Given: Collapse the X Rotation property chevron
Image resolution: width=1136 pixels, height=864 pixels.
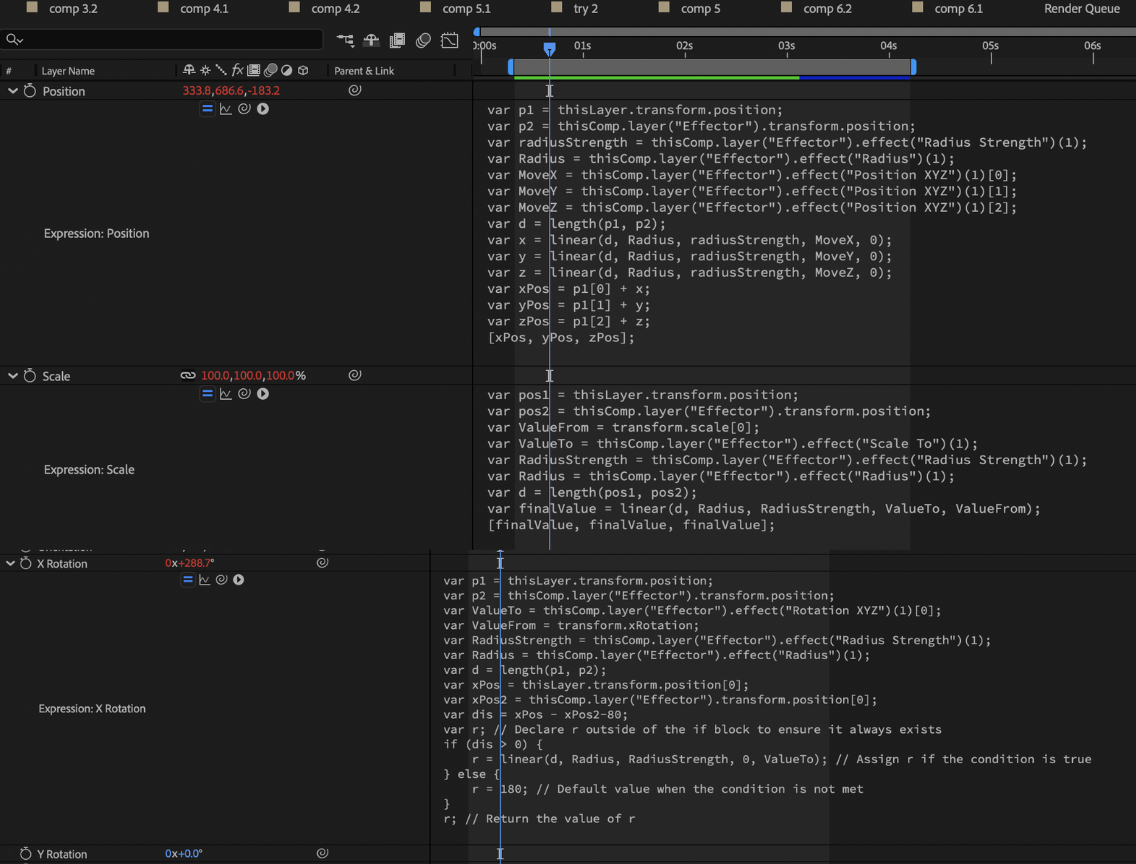Looking at the screenshot, I should click(x=10, y=564).
